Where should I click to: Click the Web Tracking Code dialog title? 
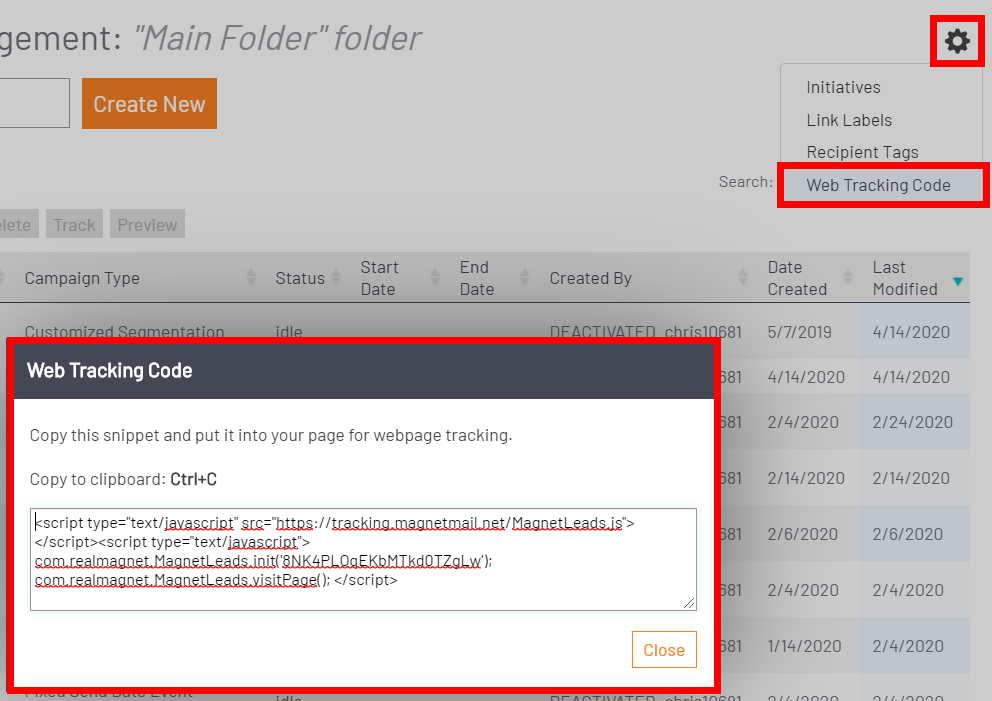tap(109, 371)
